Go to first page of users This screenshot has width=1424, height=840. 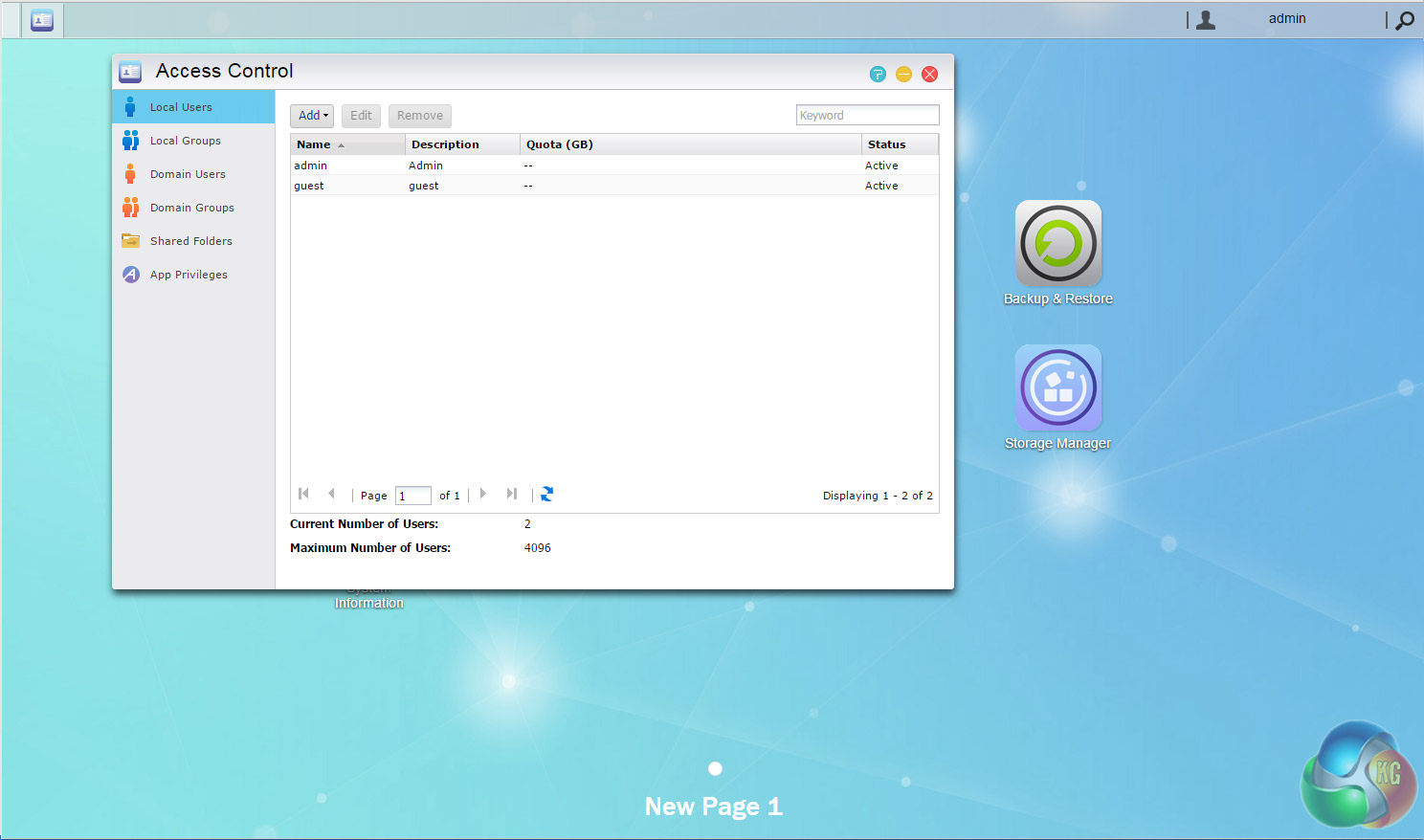pos(304,494)
